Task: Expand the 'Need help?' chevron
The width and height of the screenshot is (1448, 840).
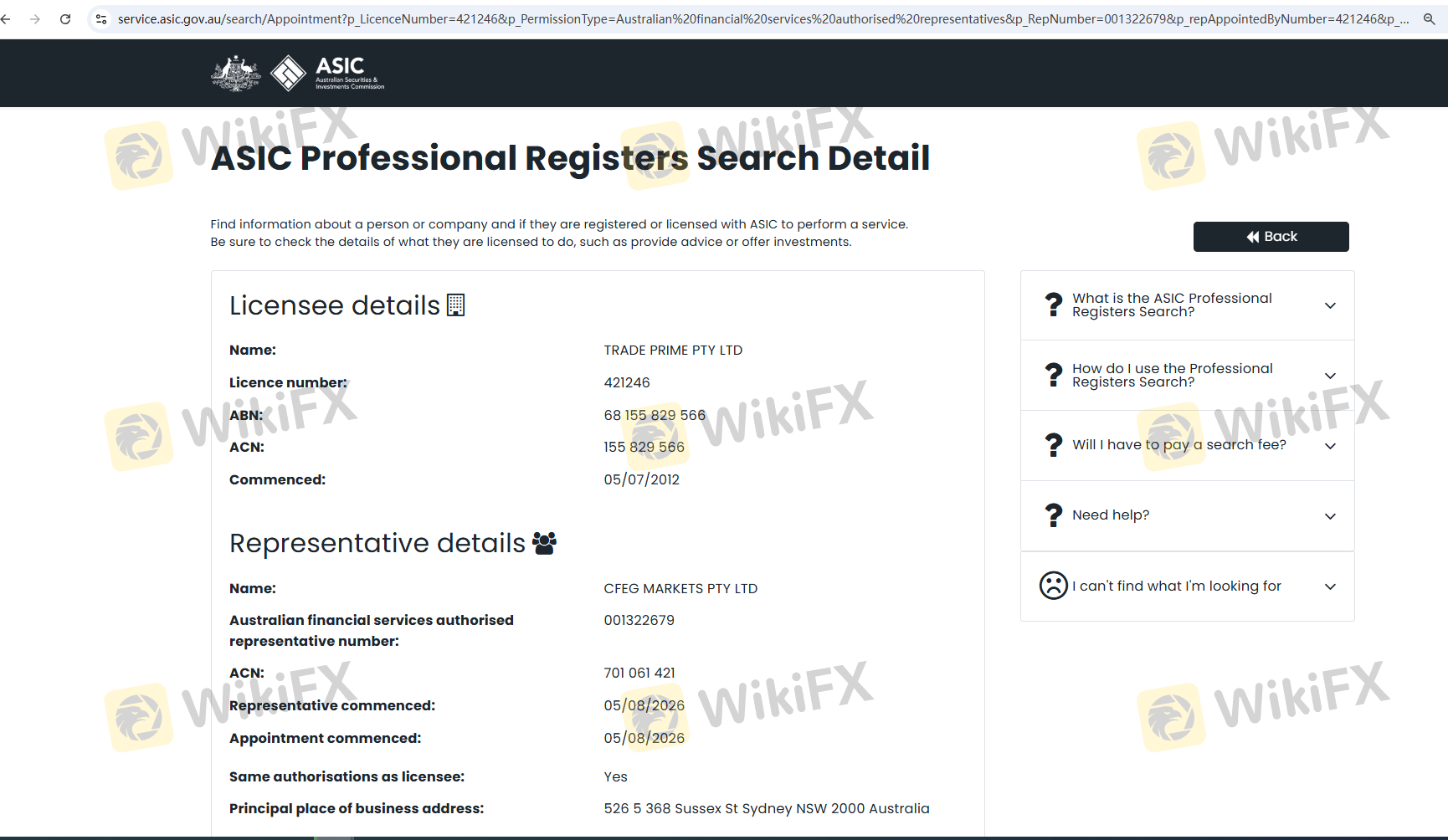Action: point(1330,516)
